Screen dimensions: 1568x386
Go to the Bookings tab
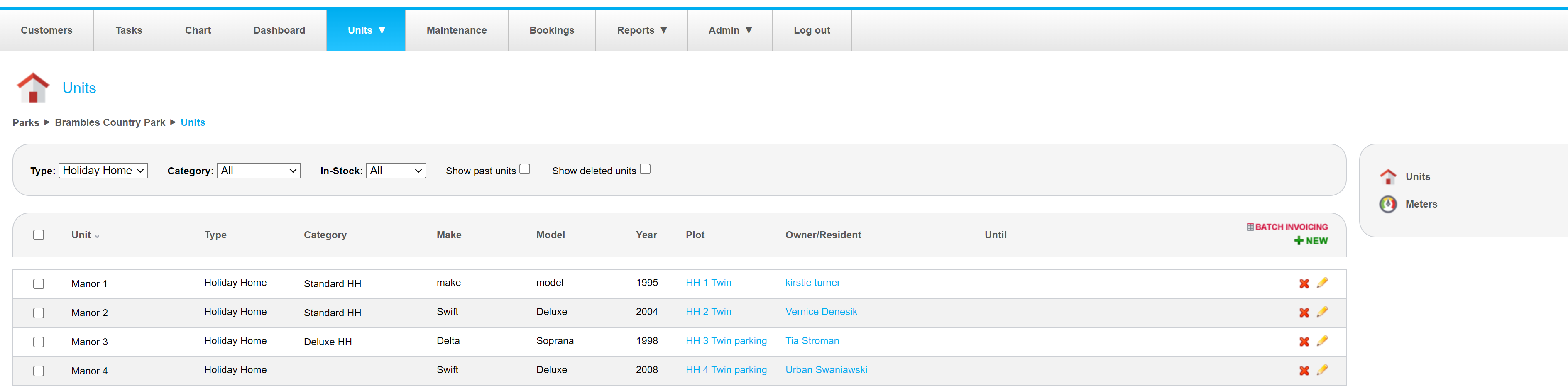tap(551, 30)
